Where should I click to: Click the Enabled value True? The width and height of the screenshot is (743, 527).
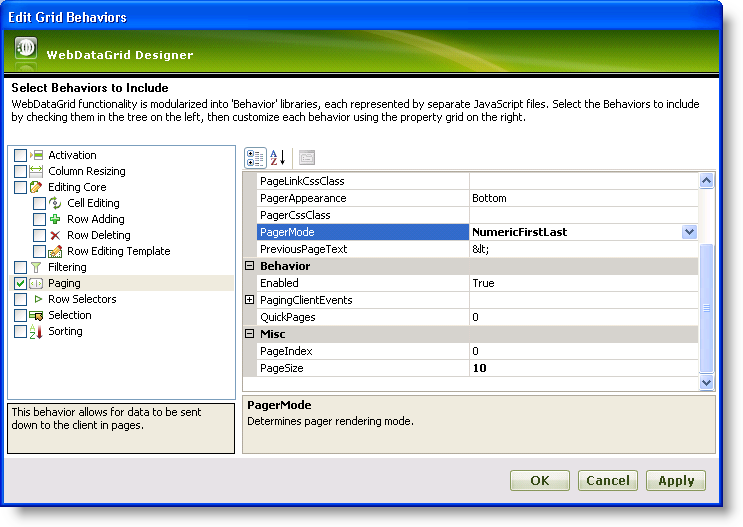pyautogui.click(x=584, y=283)
